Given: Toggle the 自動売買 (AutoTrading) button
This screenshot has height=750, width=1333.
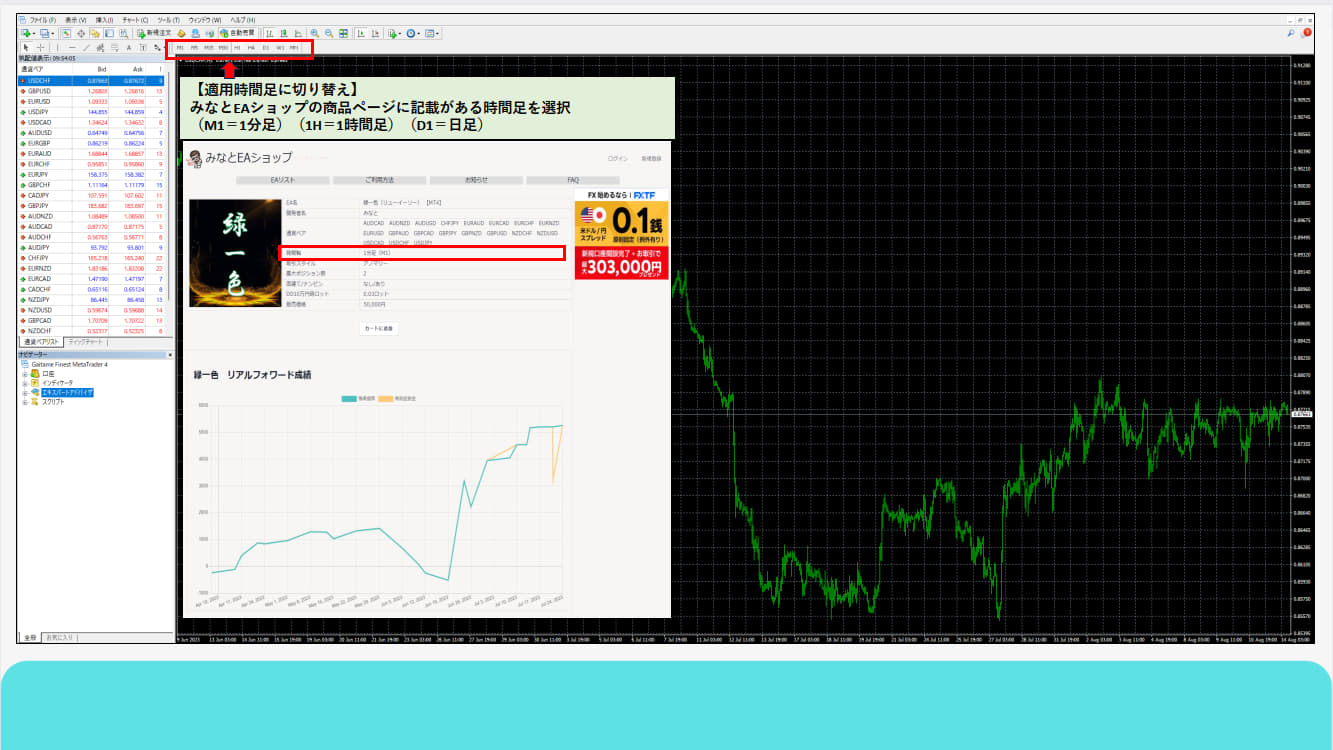Looking at the screenshot, I should (x=237, y=33).
